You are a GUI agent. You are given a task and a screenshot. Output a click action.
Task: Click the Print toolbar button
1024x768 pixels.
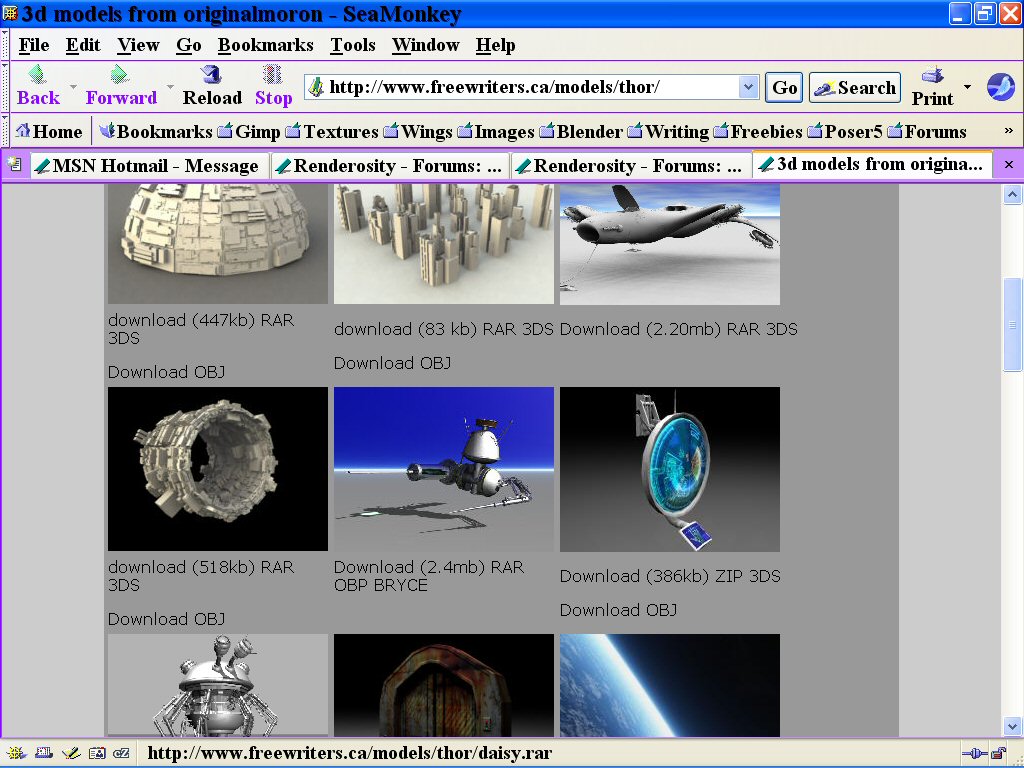(932, 86)
